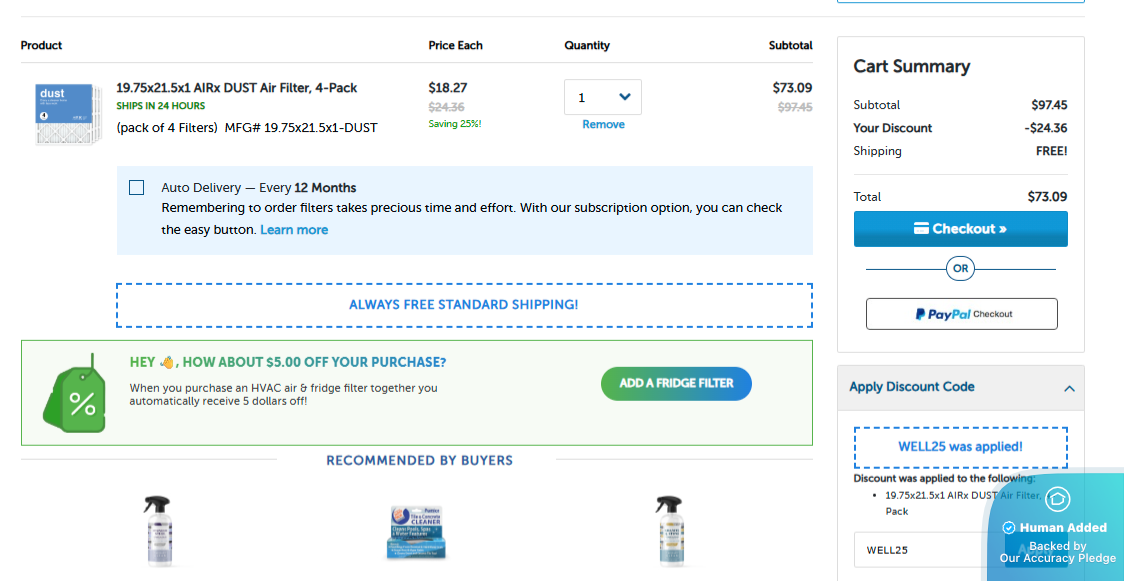This screenshot has height=581, width=1124.
Task: Collapse the Apply Discount Code panel
Action: 1069,388
